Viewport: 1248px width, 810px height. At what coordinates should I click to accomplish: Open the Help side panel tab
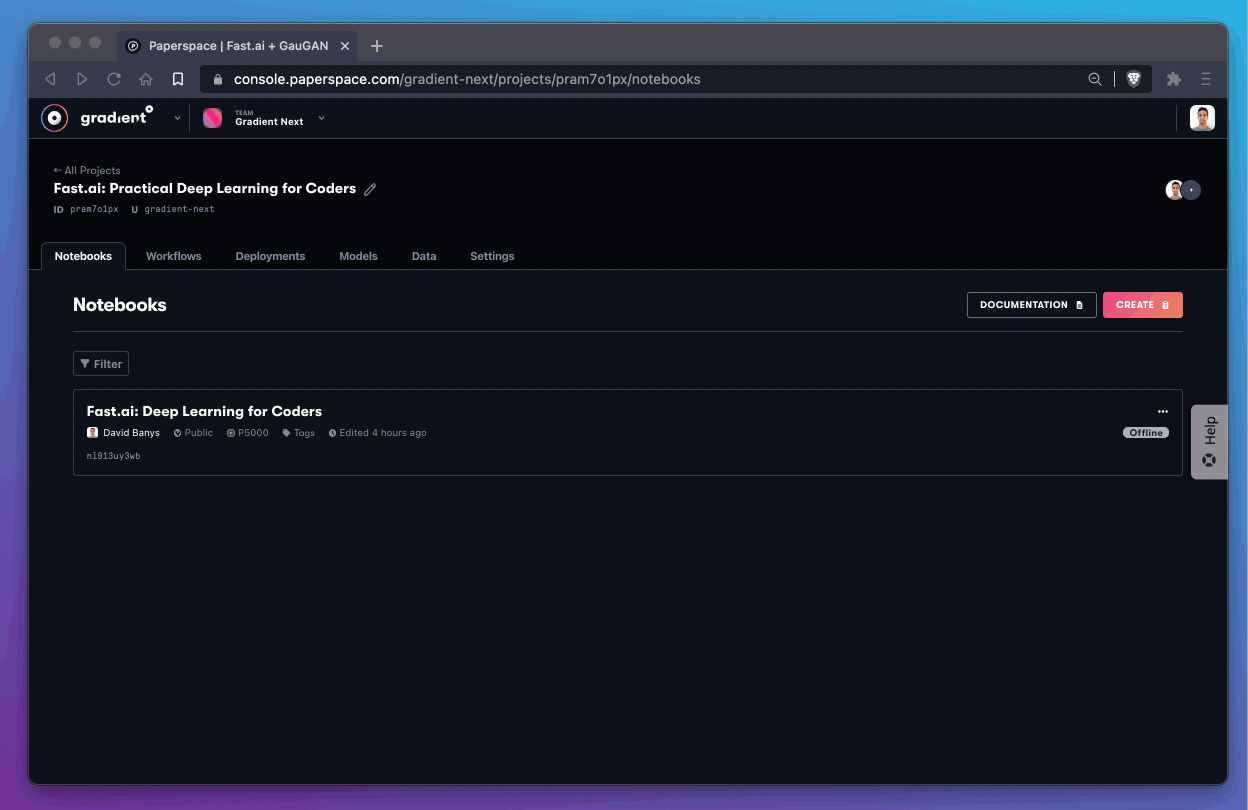tap(1209, 442)
